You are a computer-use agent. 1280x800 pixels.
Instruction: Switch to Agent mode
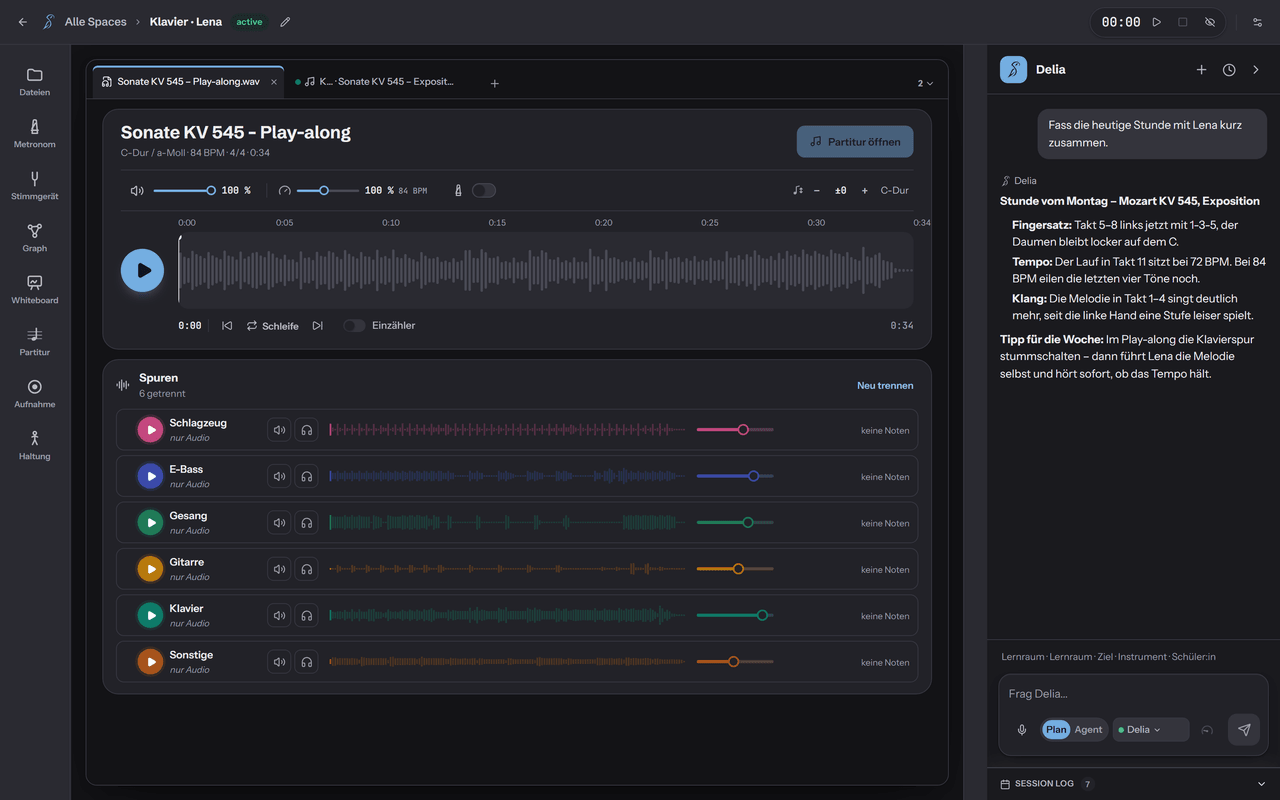tap(1088, 730)
